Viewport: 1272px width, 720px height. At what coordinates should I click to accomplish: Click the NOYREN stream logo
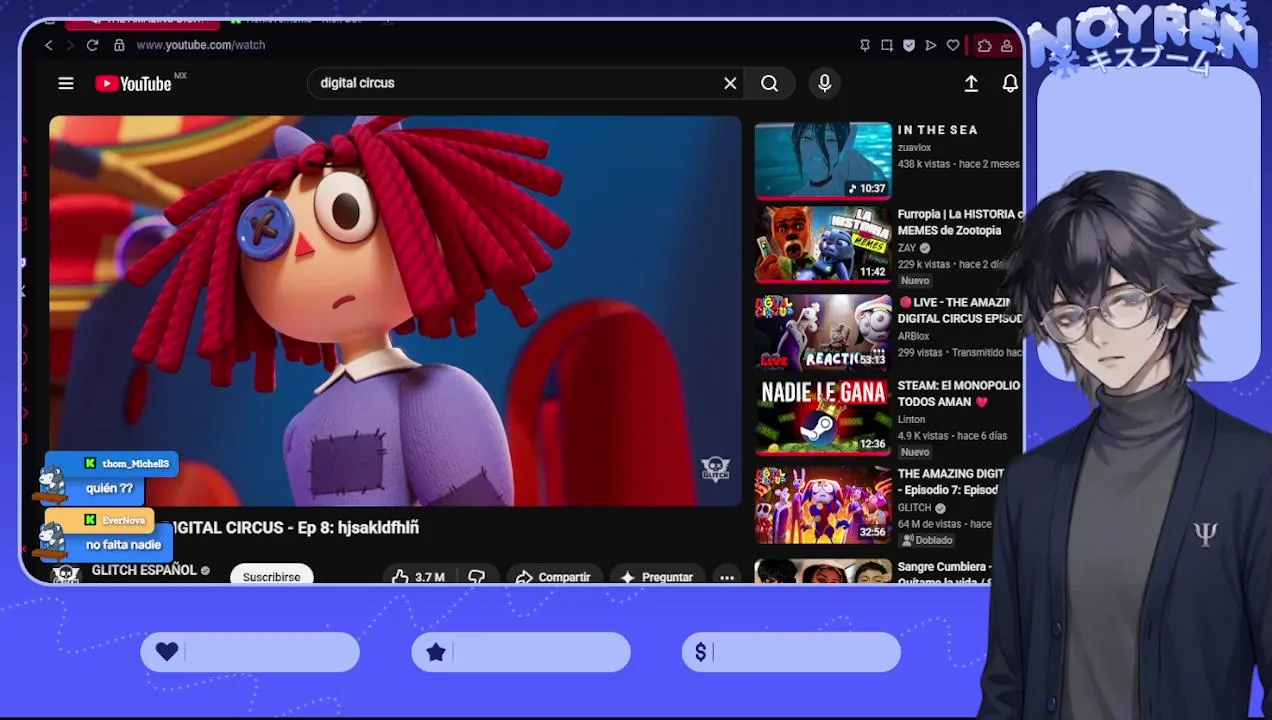[1143, 40]
